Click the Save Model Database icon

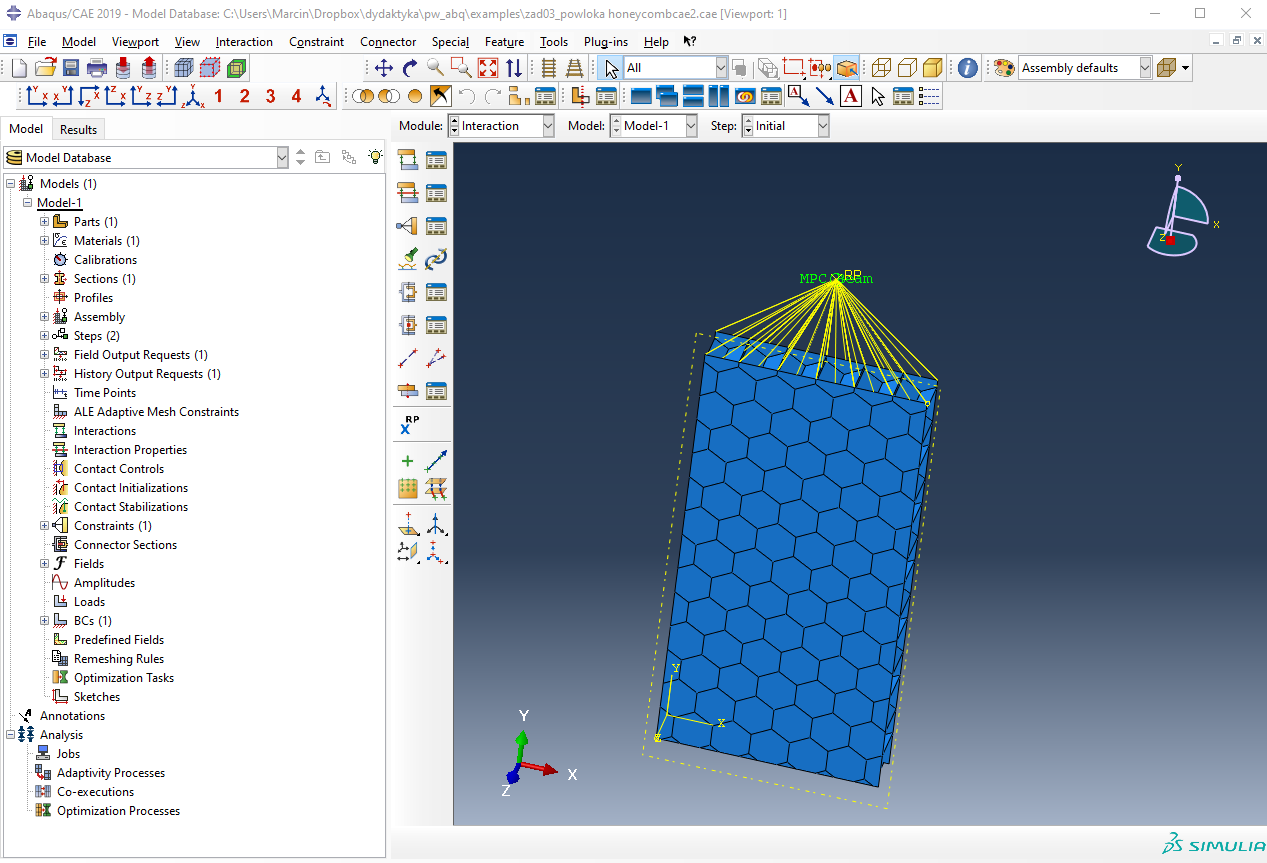[x=71, y=68]
